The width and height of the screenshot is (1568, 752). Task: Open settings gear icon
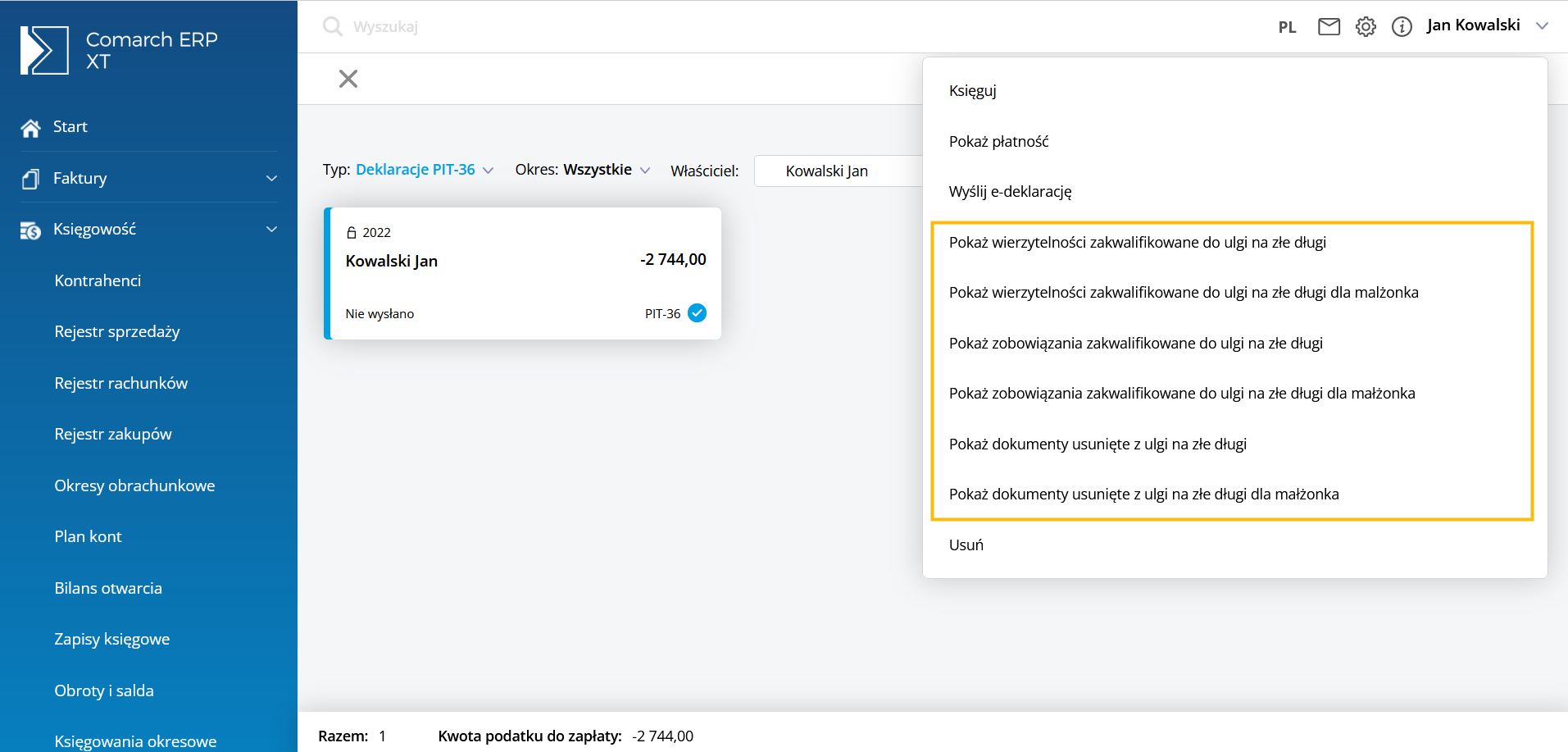click(1366, 27)
